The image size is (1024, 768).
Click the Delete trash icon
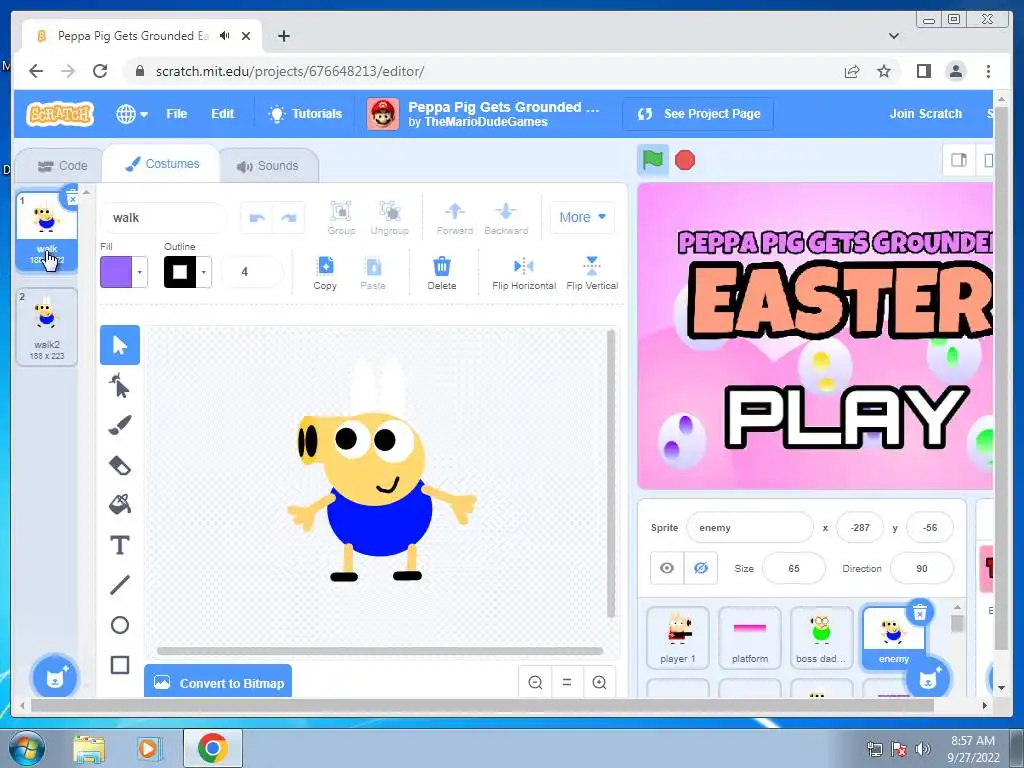click(441, 273)
